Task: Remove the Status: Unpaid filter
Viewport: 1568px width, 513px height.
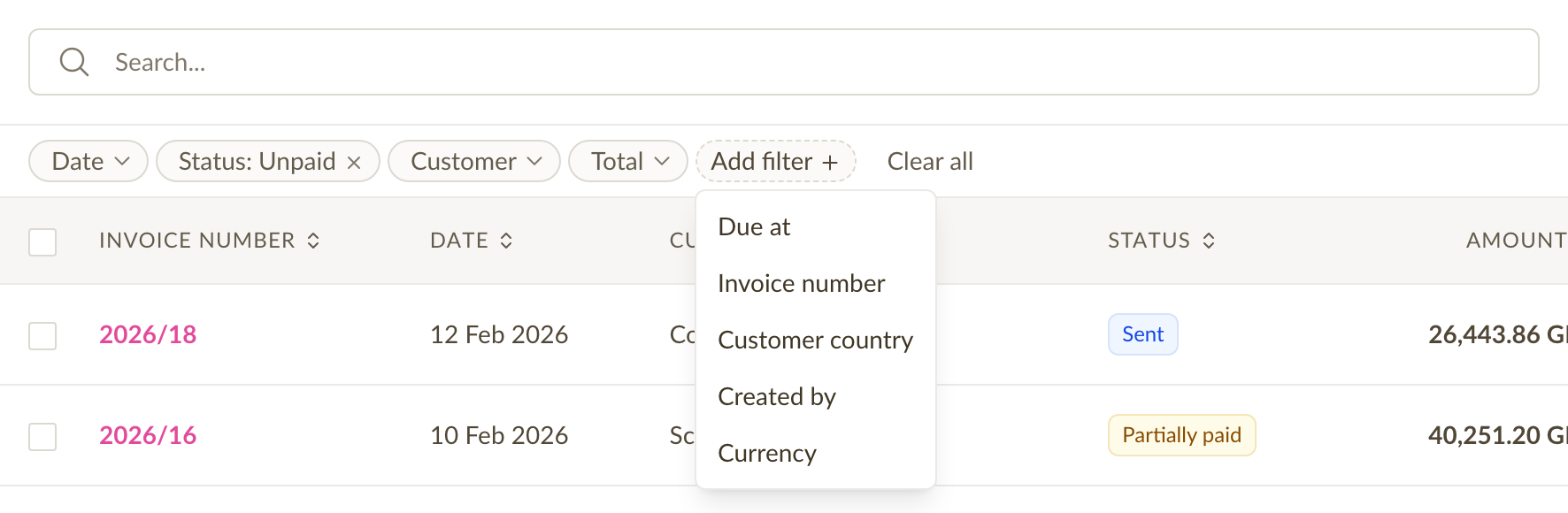Action: 354,163
